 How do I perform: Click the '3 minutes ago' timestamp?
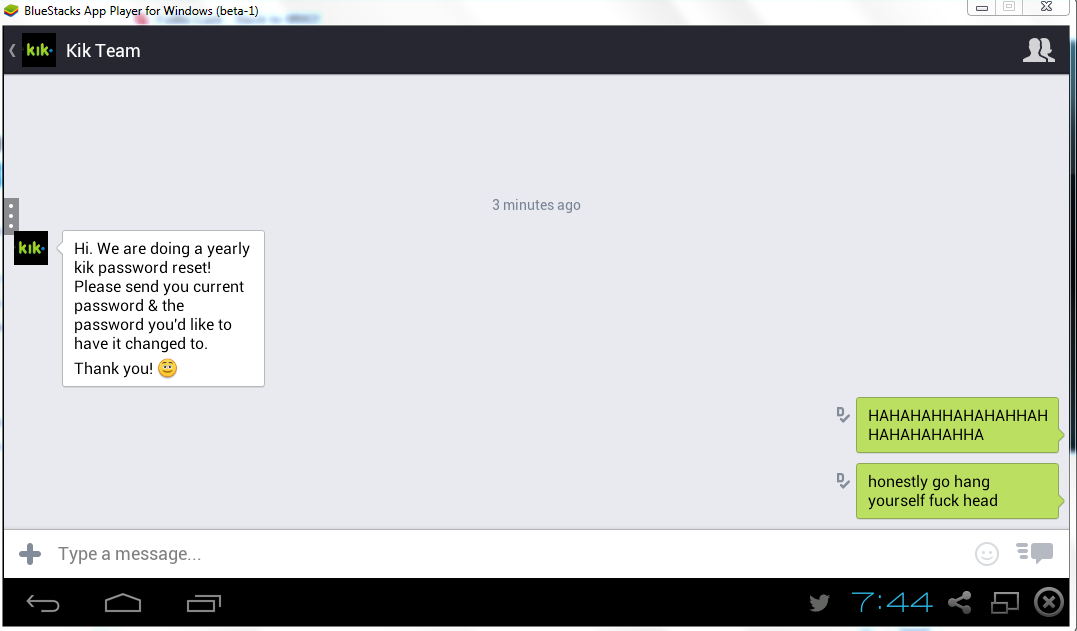pos(536,205)
